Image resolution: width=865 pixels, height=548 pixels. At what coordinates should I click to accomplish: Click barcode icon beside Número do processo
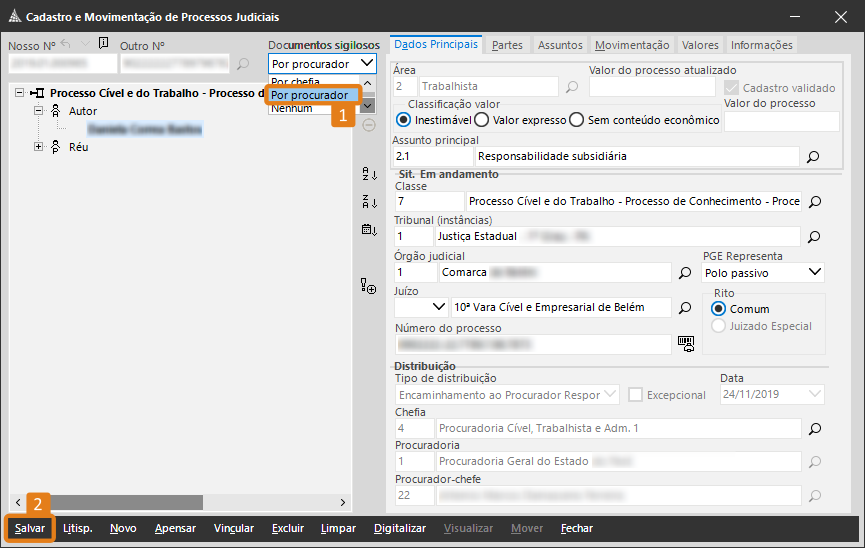686,343
